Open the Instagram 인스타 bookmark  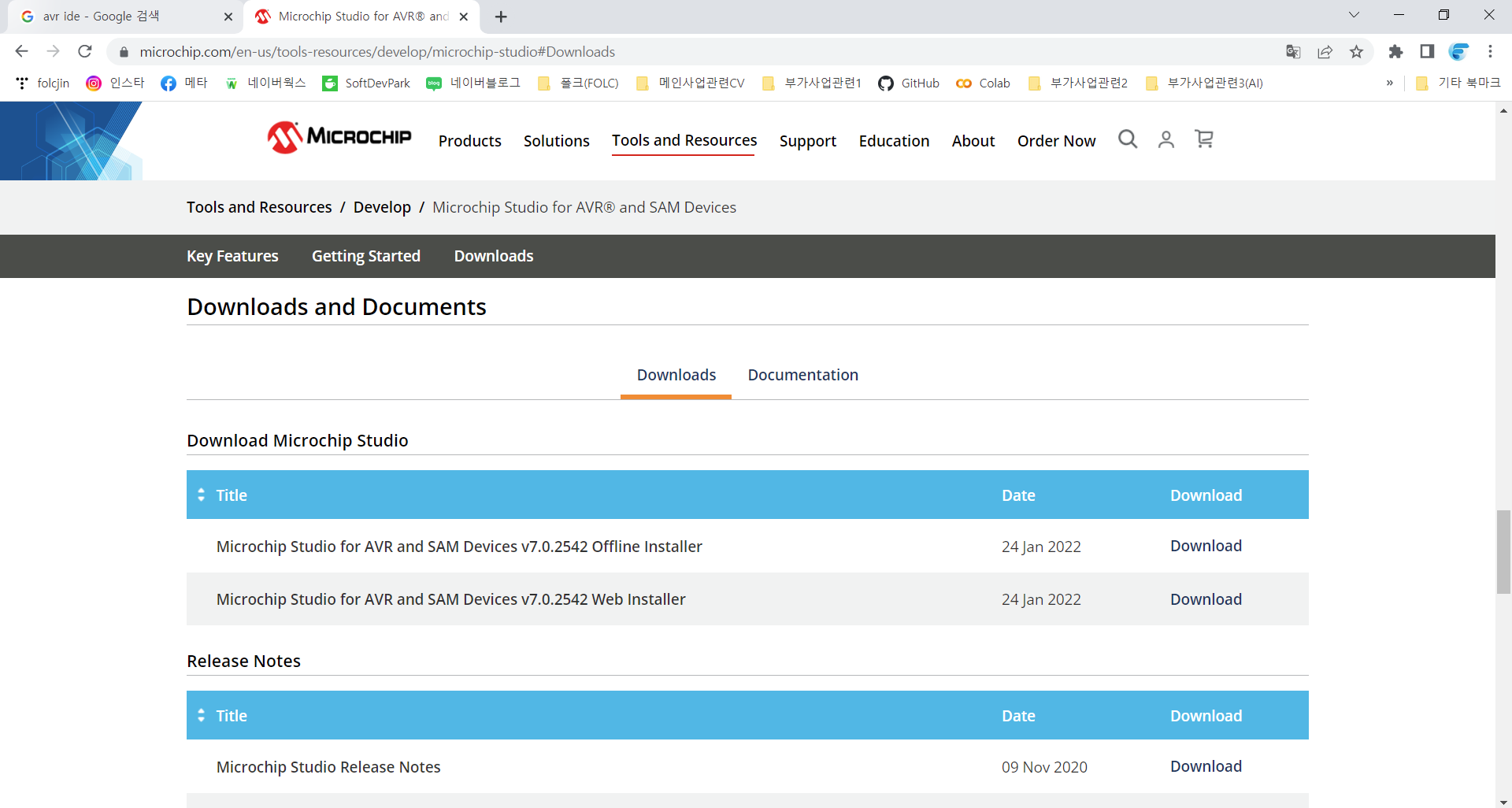coord(115,83)
